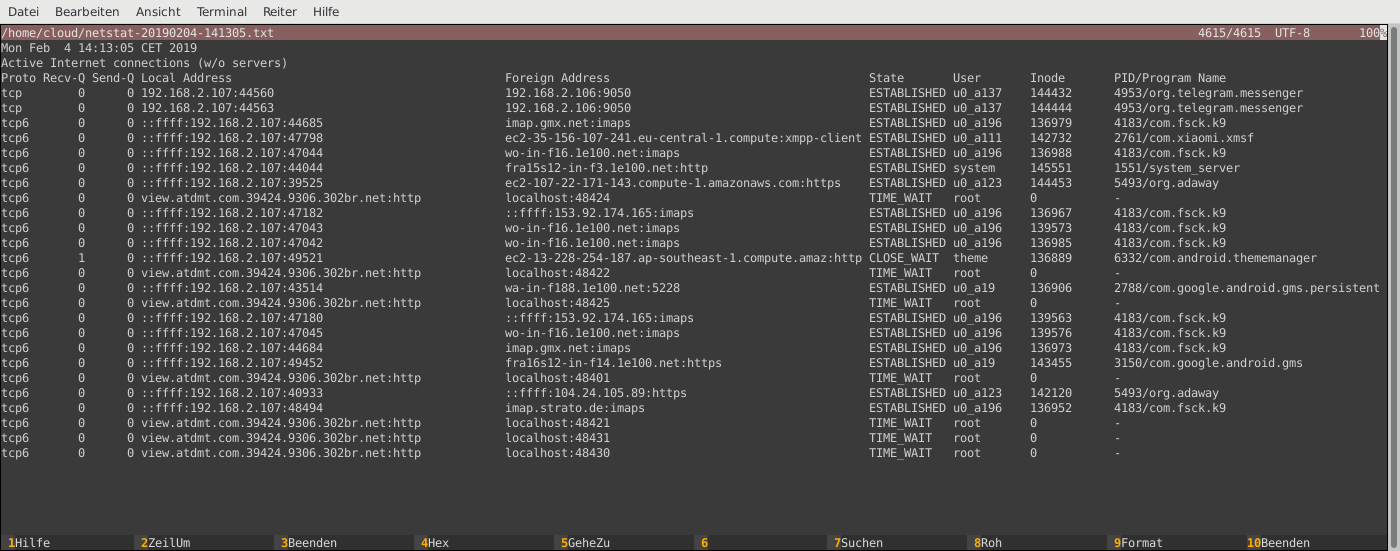Click localhost:48422 foreign address
The height and width of the screenshot is (551, 1400).
tap(557, 273)
